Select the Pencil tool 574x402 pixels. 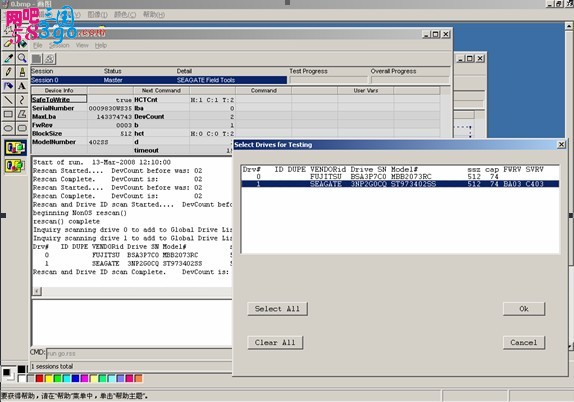coord(8,72)
